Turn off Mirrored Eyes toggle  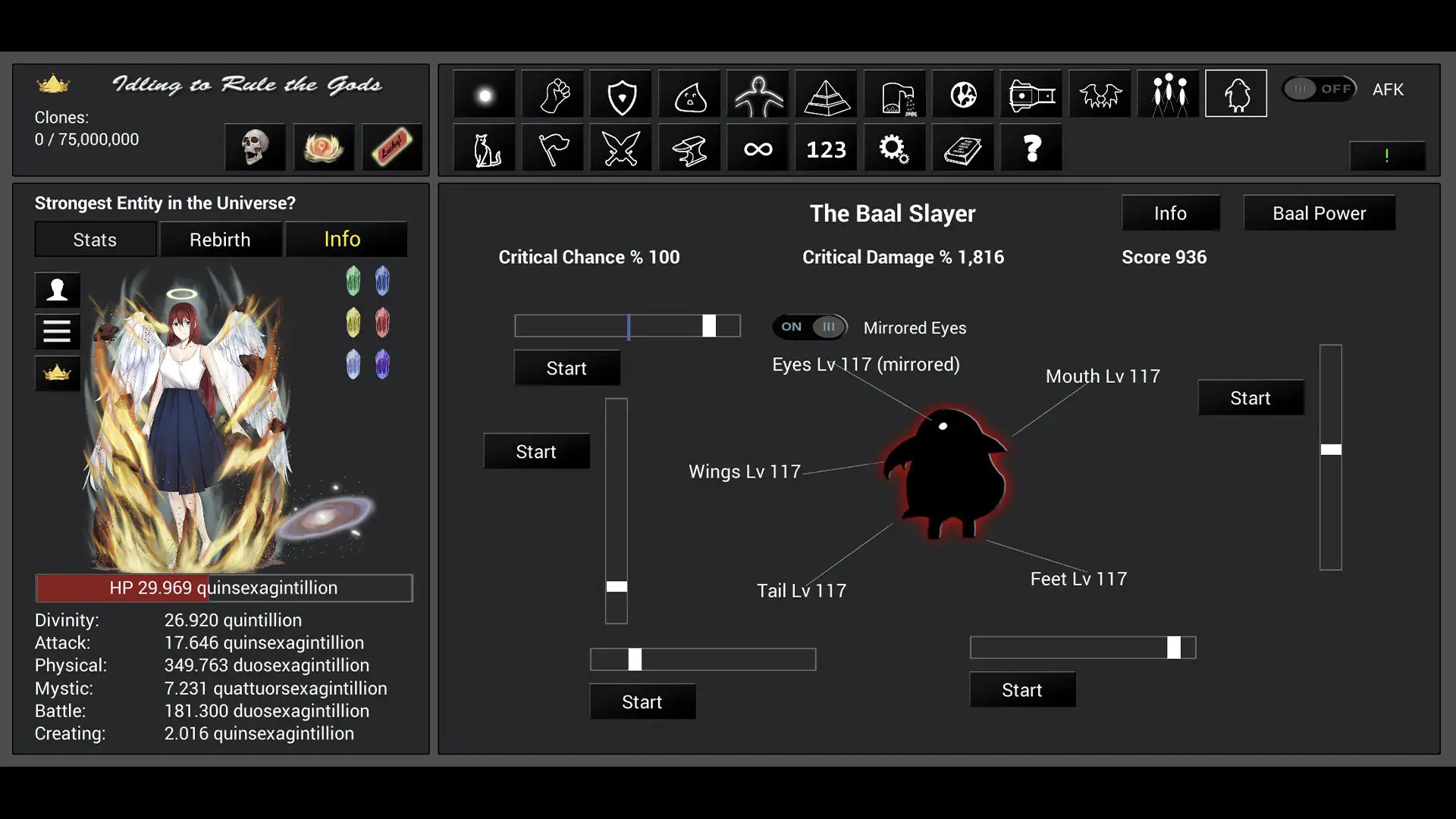point(810,327)
